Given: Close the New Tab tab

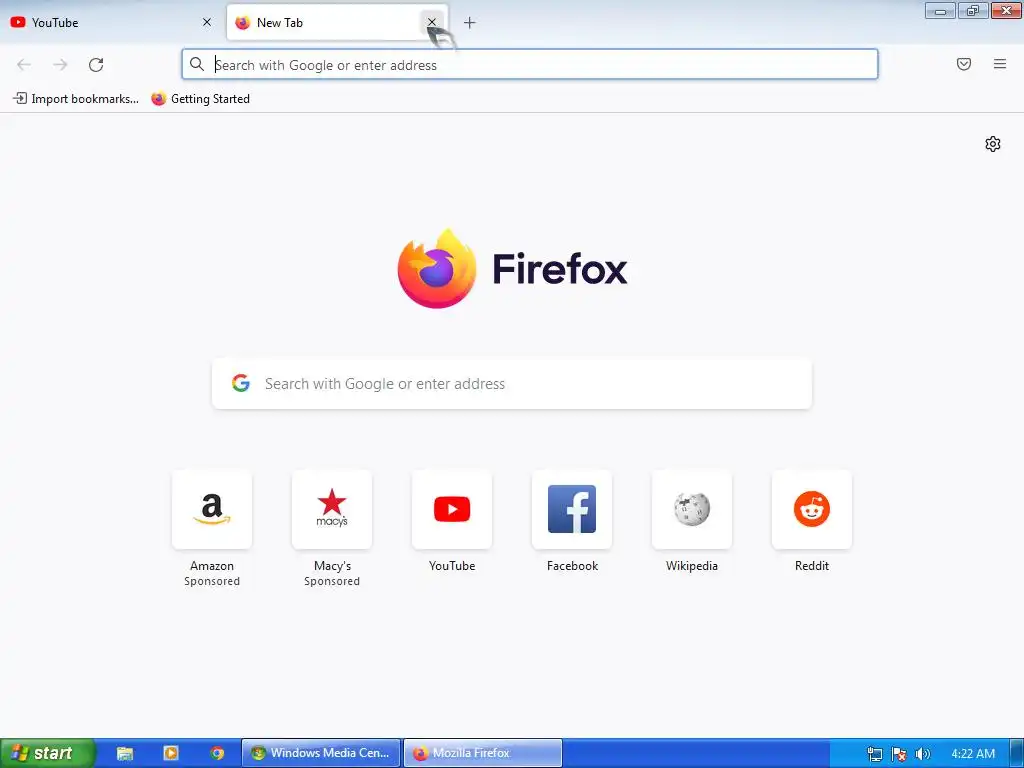Looking at the screenshot, I should click(x=432, y=22).
